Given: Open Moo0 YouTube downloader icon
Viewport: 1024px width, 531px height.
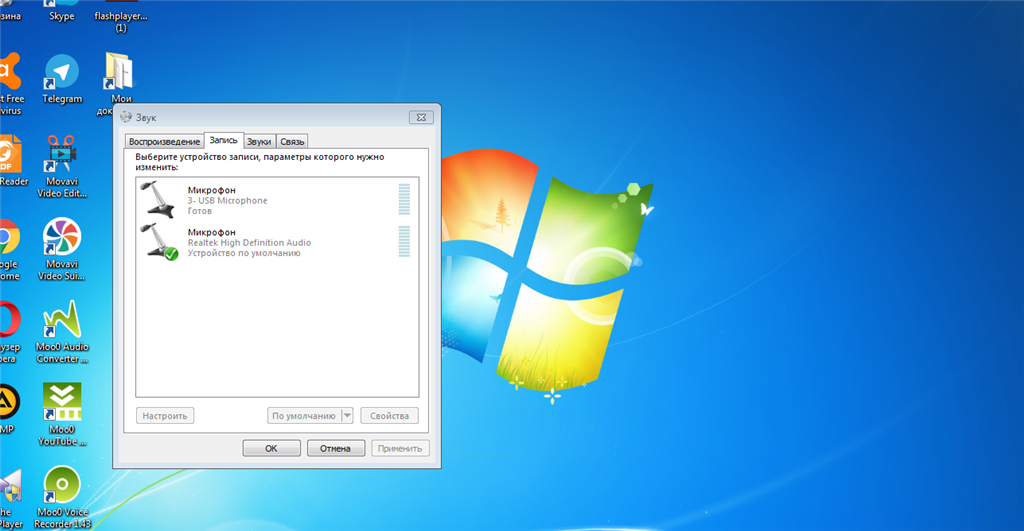Looking at the screenshot, I should [x=62, y=415].
